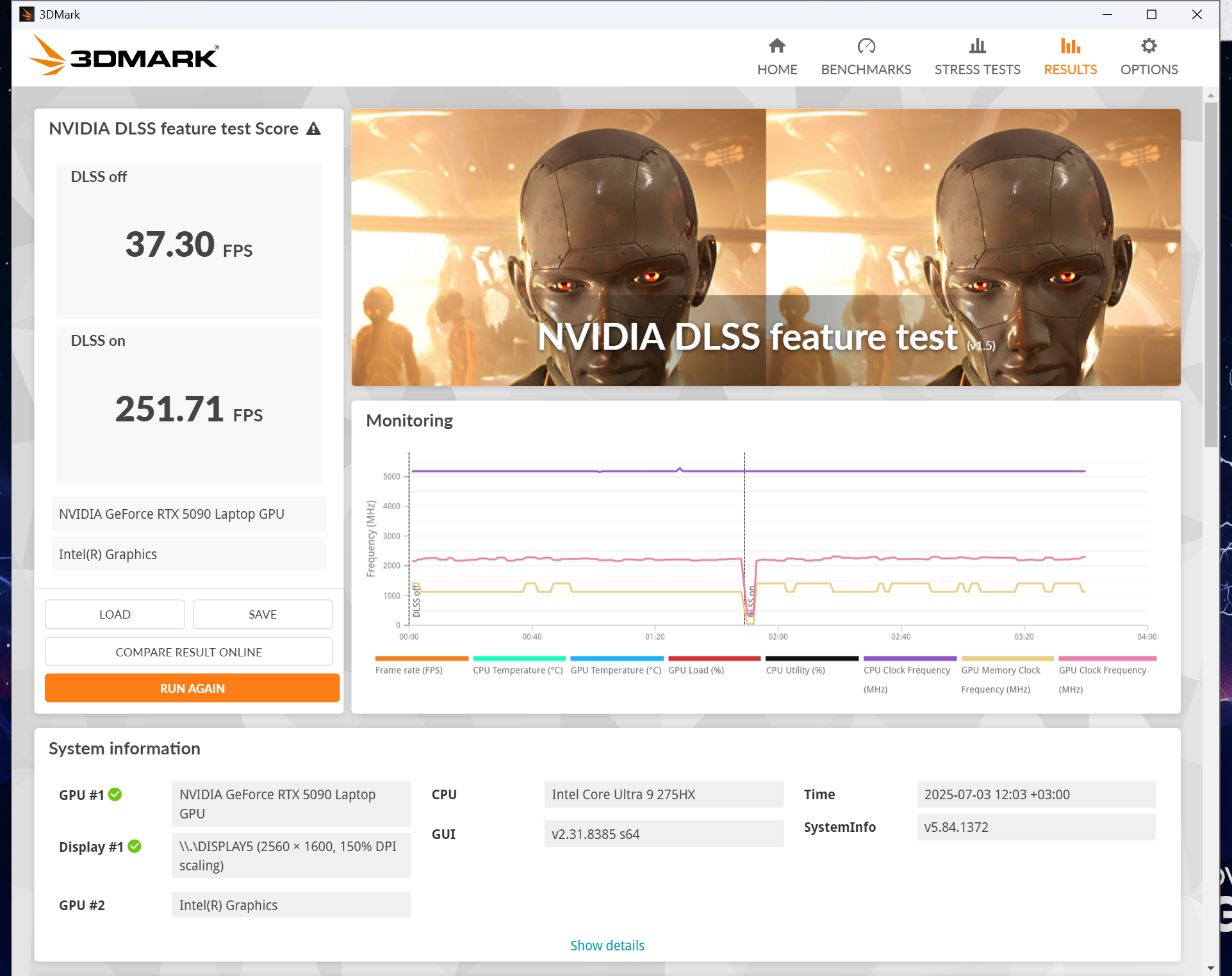Image resolution: width=1232 pixels, height=976 pixels.
Task: Toggle CPU Temperature legend swatch
Action: coord(519,658)
